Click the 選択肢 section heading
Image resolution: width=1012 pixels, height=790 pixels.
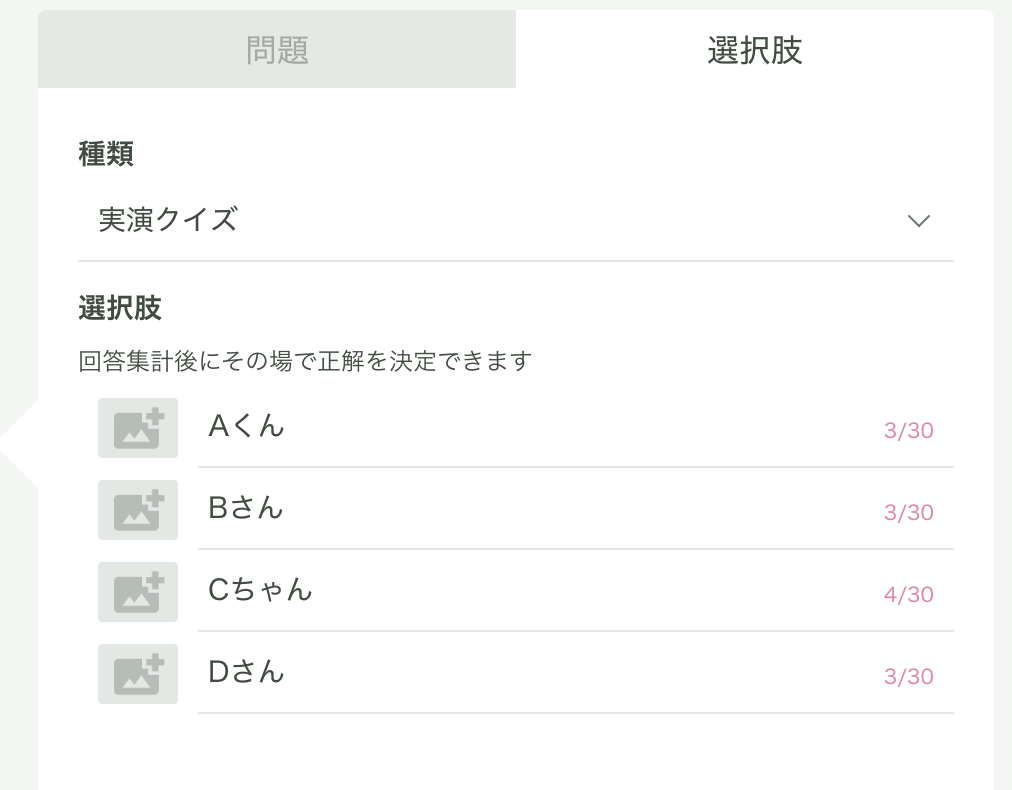click(x=119, y=308)
